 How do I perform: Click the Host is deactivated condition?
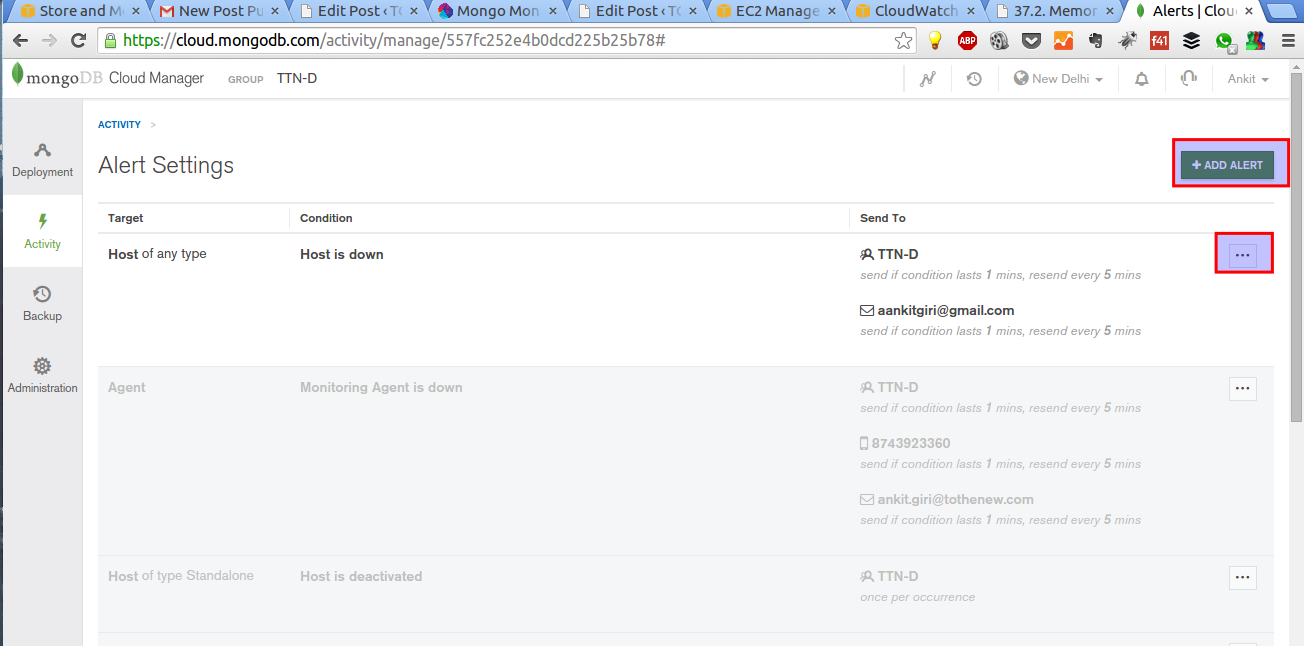click(x=361, y=576)
